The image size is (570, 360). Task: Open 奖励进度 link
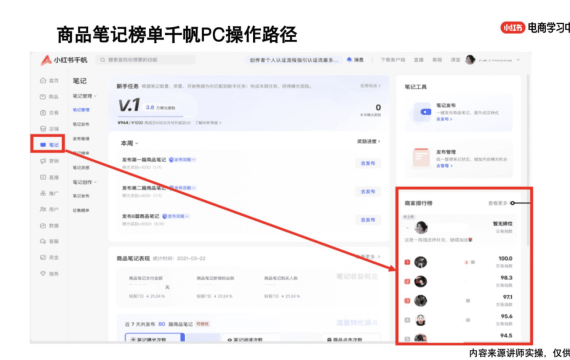point(368,141)
